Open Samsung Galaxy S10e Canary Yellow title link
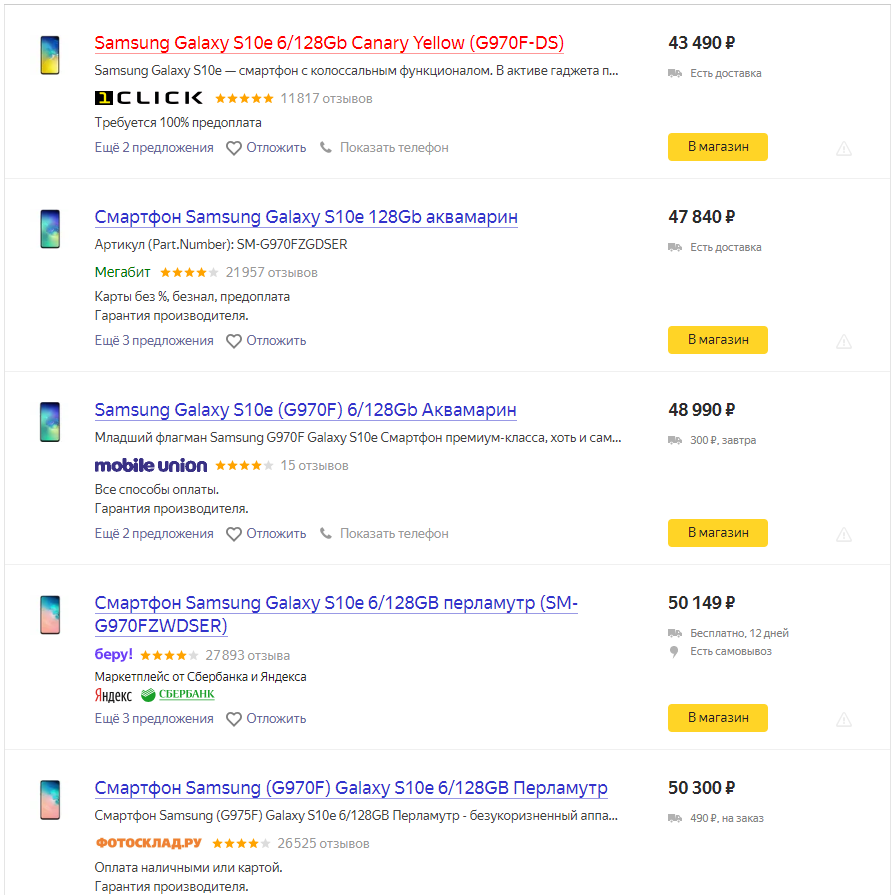The image size is (895, 895). 329,44
